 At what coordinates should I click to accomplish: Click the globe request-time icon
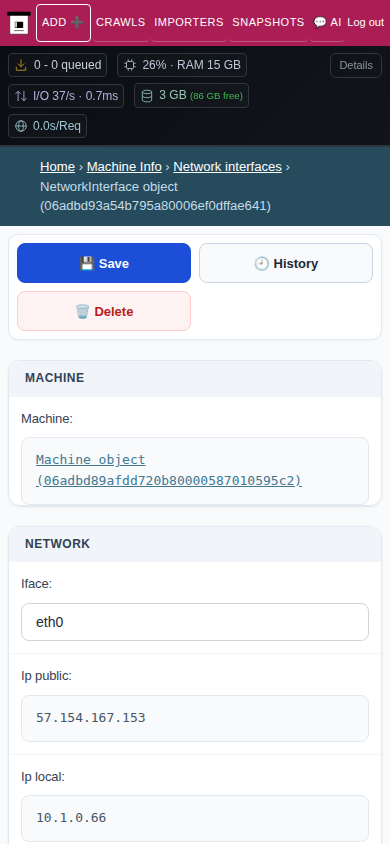point(21,126)
